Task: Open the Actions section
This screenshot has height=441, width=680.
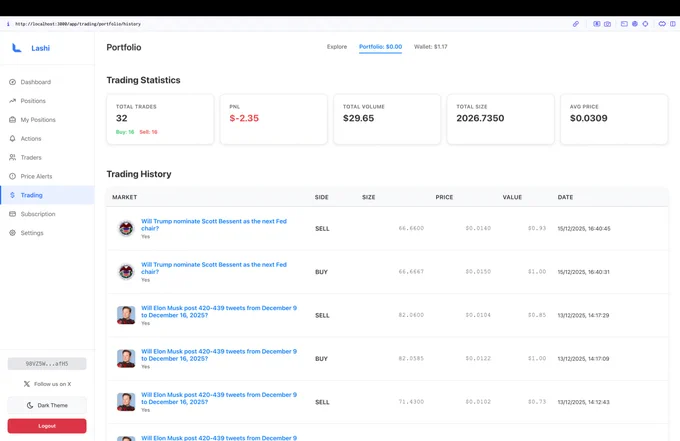Action: tap(47, 138)
